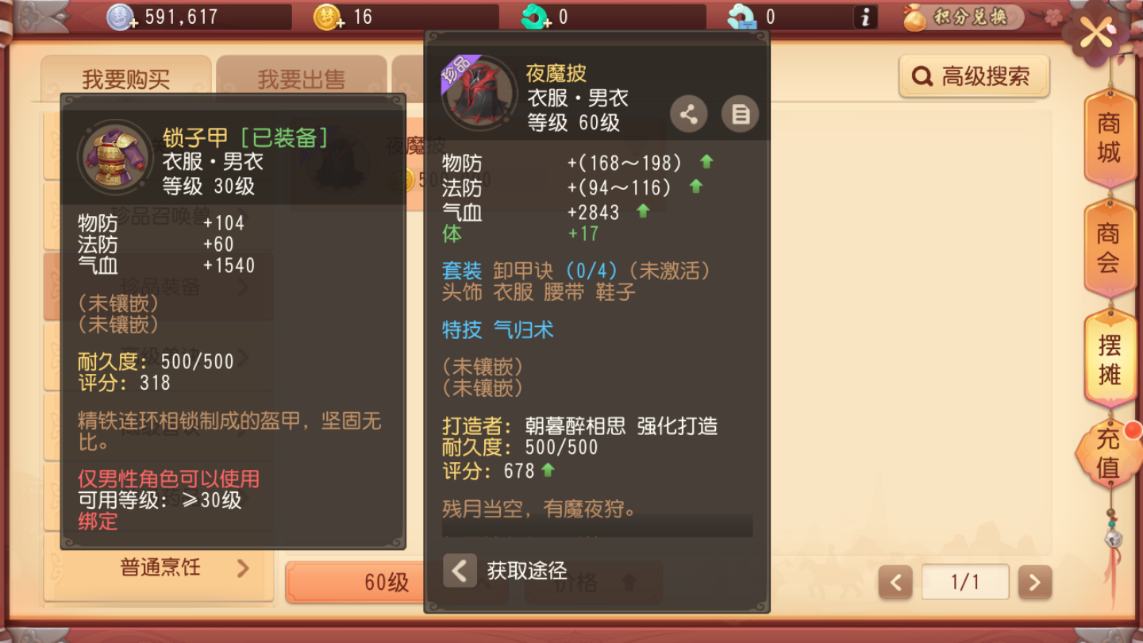Screen dimensions: 1143x643
Task: Open the 摆摊 stall side tab
Action: click(x=1109, y=359)
